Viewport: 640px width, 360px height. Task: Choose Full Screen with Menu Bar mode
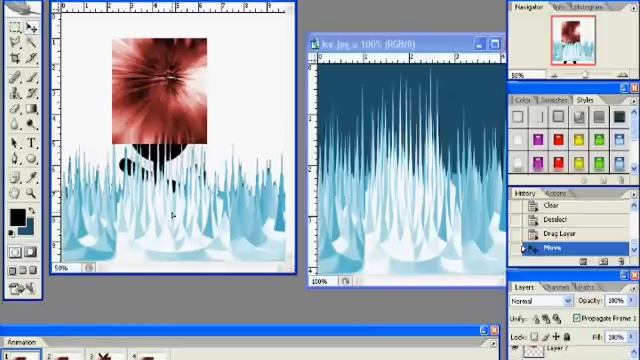[x=23, y=271]
